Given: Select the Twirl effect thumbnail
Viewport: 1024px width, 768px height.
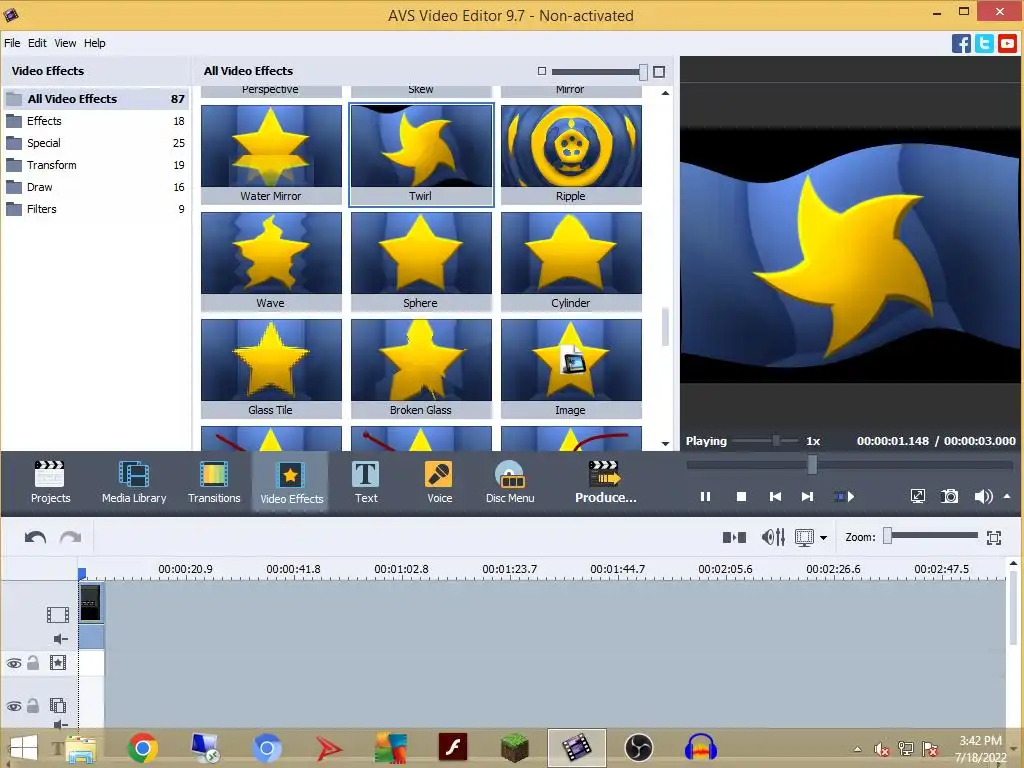Looking at the screenshot, I should point(421,154).
